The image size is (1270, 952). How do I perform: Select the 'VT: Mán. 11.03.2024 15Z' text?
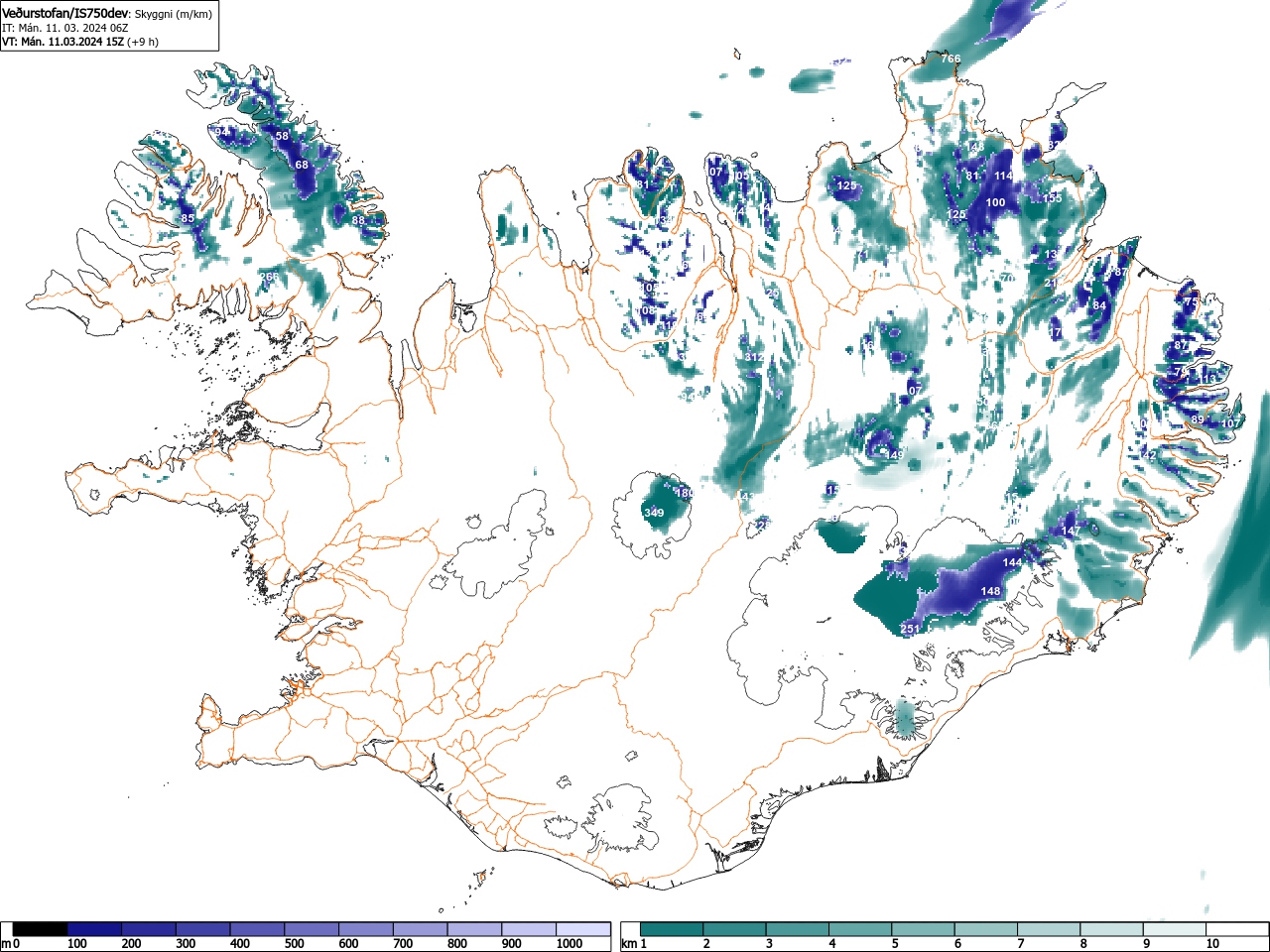coord(63,42)
